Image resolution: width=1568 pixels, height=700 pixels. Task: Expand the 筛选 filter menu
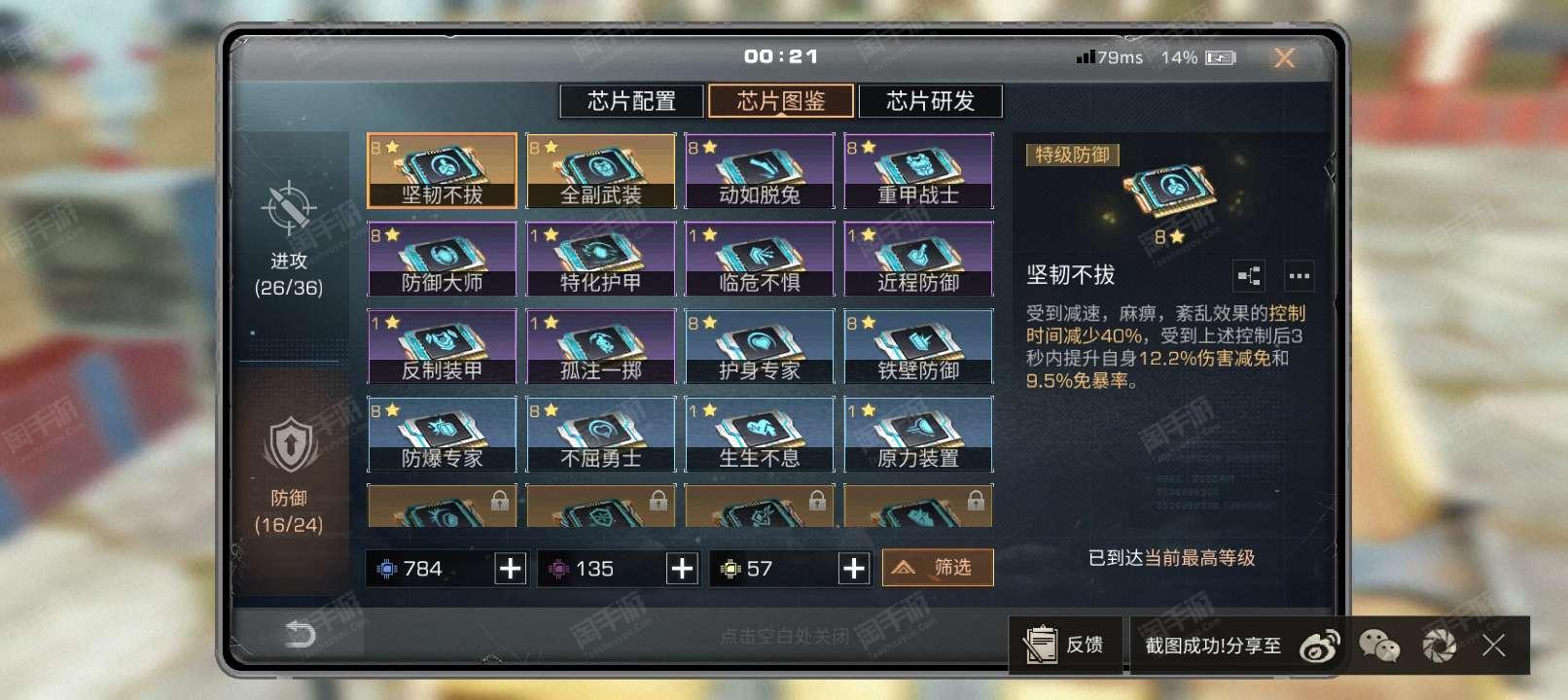(938, 568)
